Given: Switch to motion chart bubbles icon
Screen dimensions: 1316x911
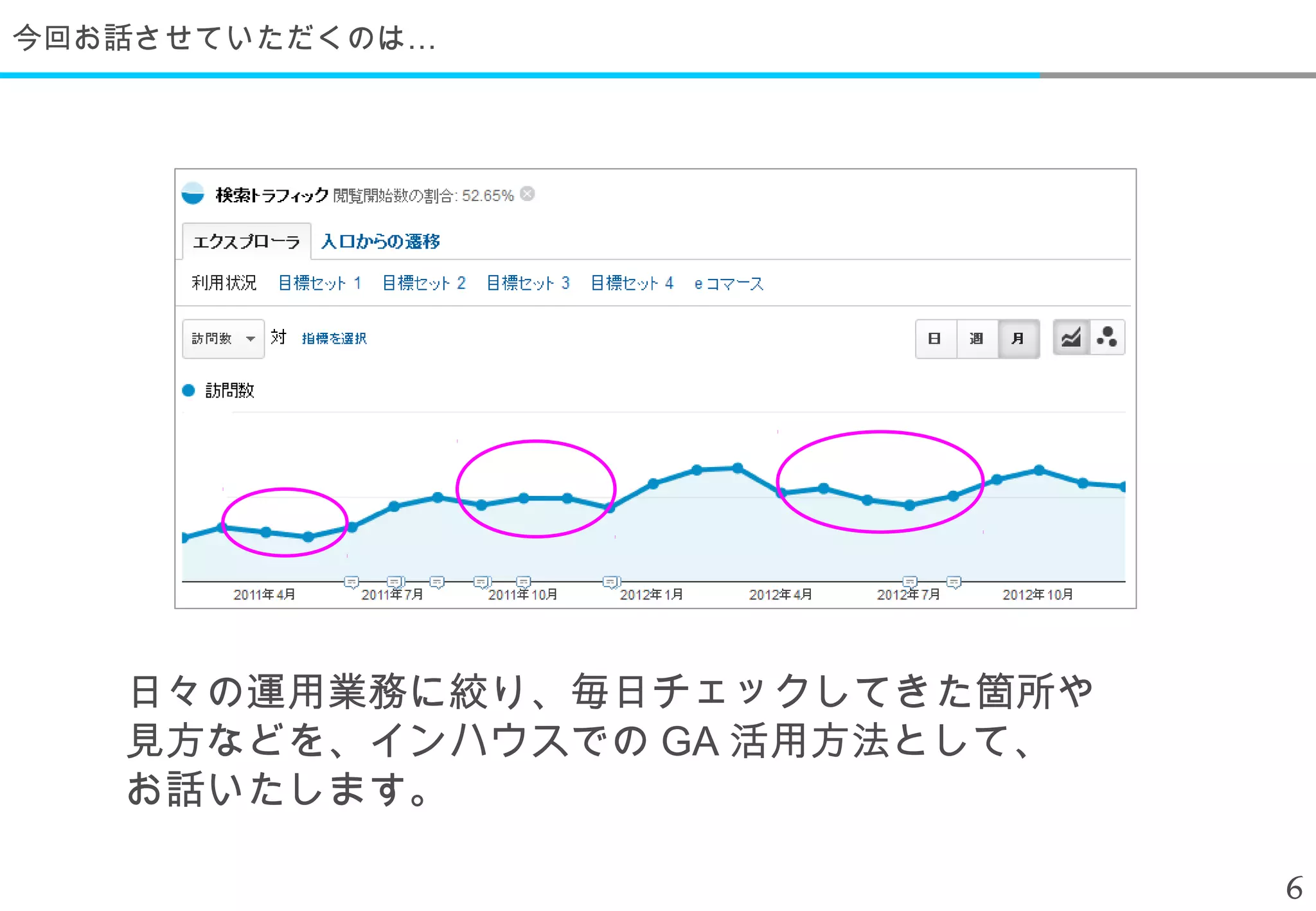Looking at the screenshot, I should tap(1107, 337).
